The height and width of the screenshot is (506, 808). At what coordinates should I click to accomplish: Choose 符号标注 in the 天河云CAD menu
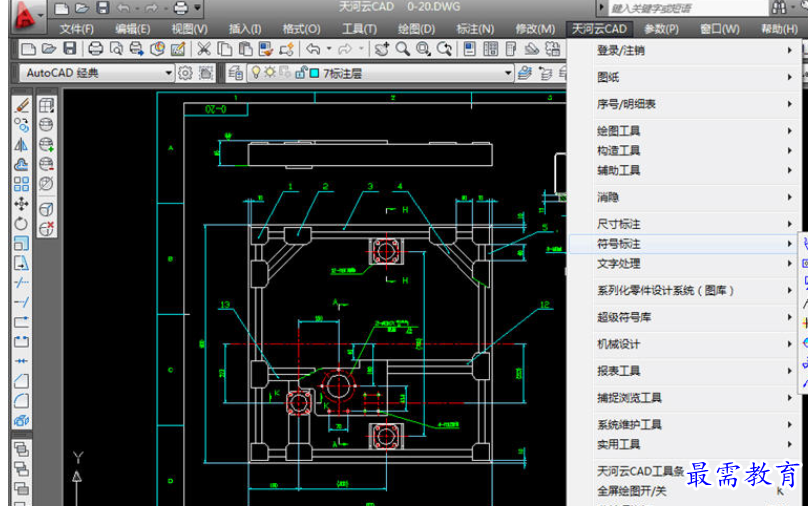(683, 244)
